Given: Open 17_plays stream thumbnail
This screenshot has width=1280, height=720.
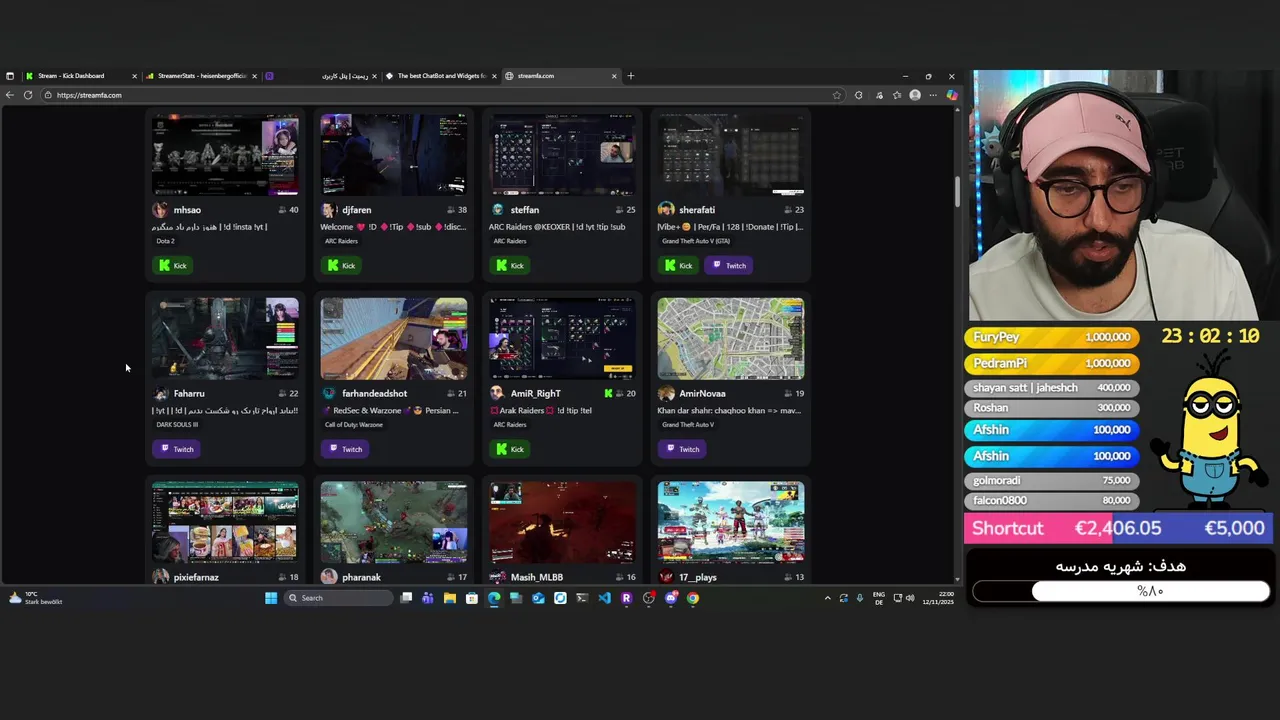Looking at the screenshot, I should tap(730, 522).
